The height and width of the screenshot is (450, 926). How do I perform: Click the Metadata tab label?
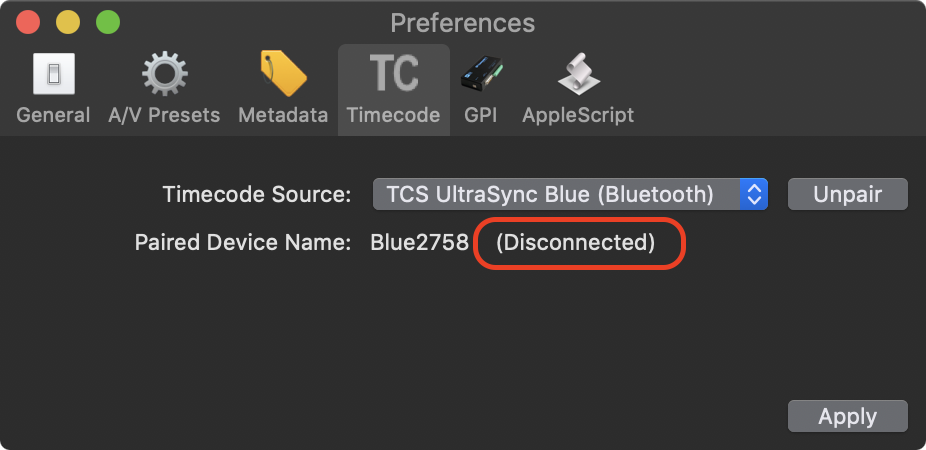(x=283, y=115)
